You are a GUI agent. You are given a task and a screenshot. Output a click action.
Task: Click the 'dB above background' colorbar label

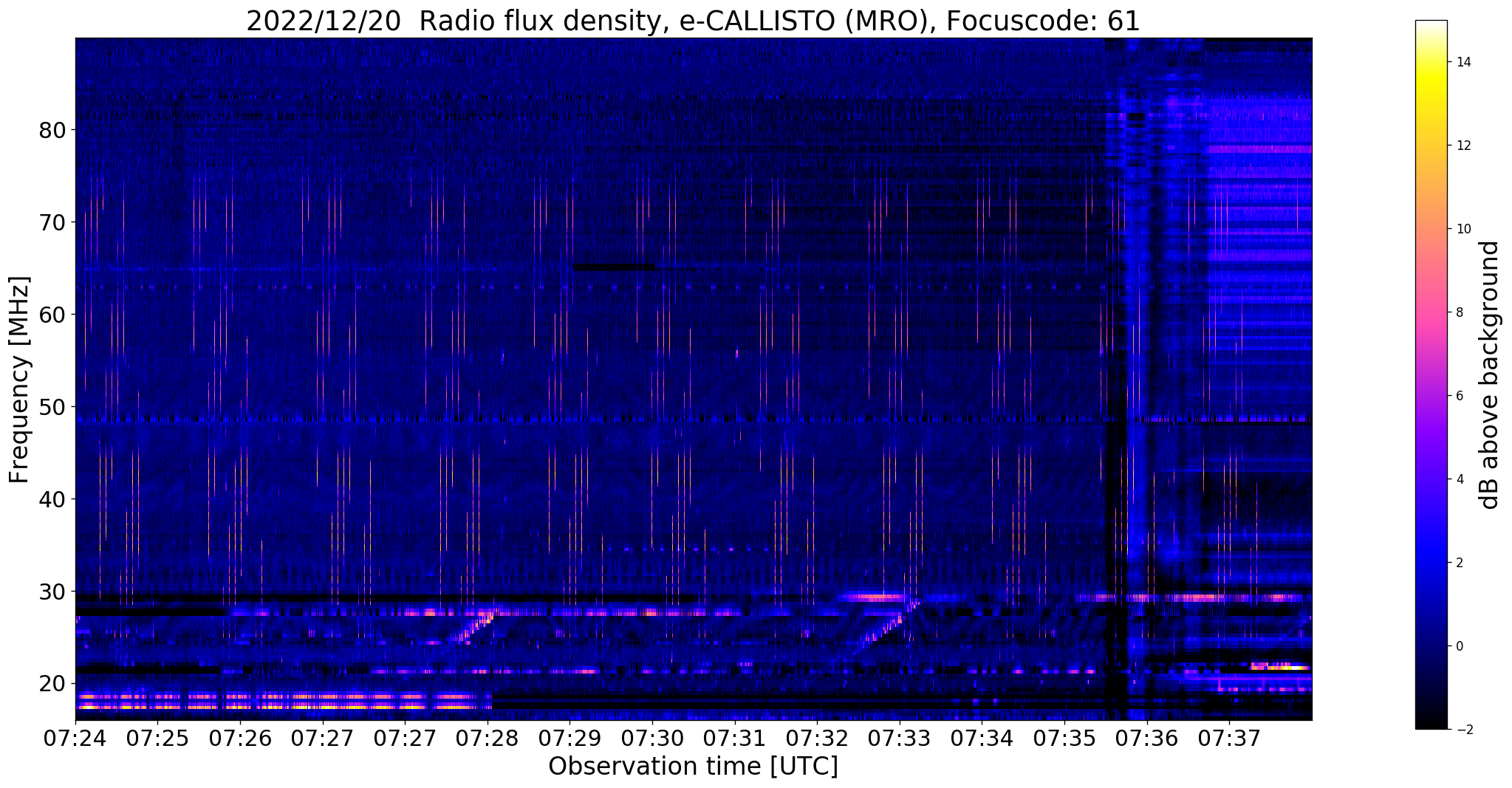[x=1490, y=374]
